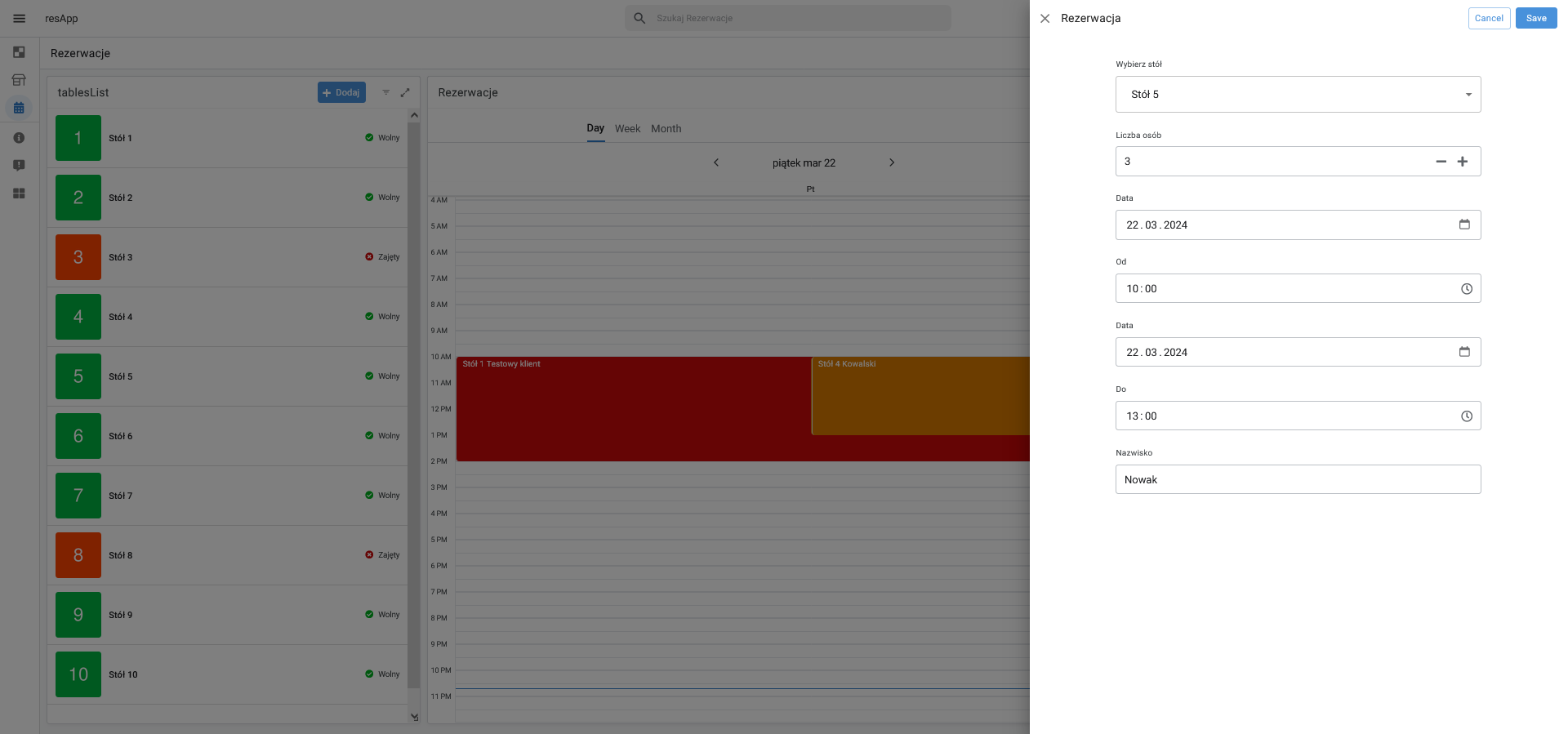This screenshot has width=1568, height=734.
Task: Open clock picker for the Do time field
Action: (1466, 416)
